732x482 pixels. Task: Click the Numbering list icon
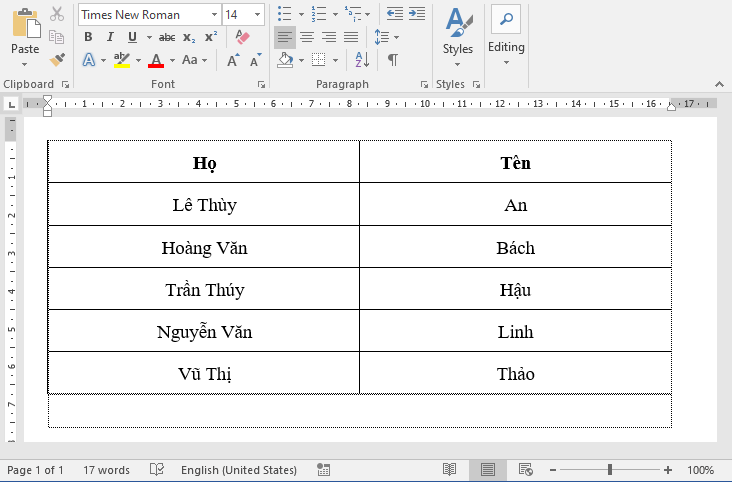319,14
